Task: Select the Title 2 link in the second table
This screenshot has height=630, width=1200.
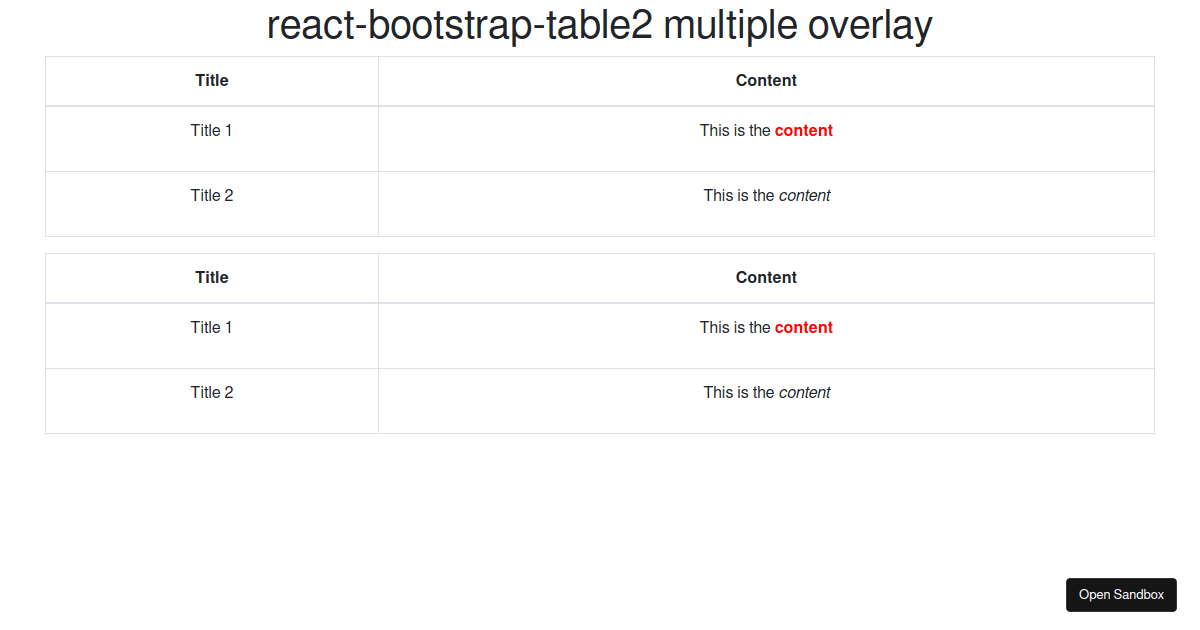Action: coord(211,392)
